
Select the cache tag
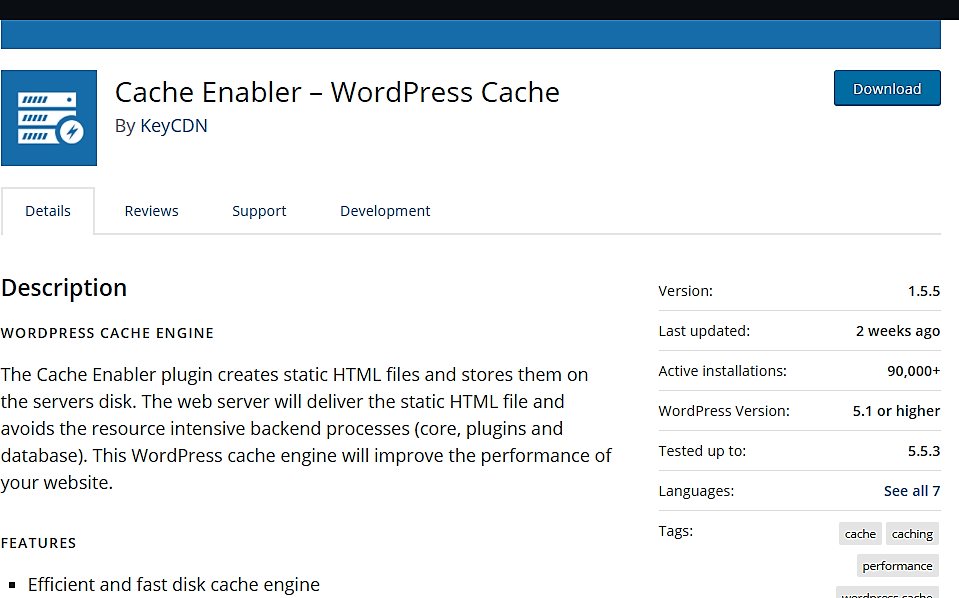coord(860,534)
